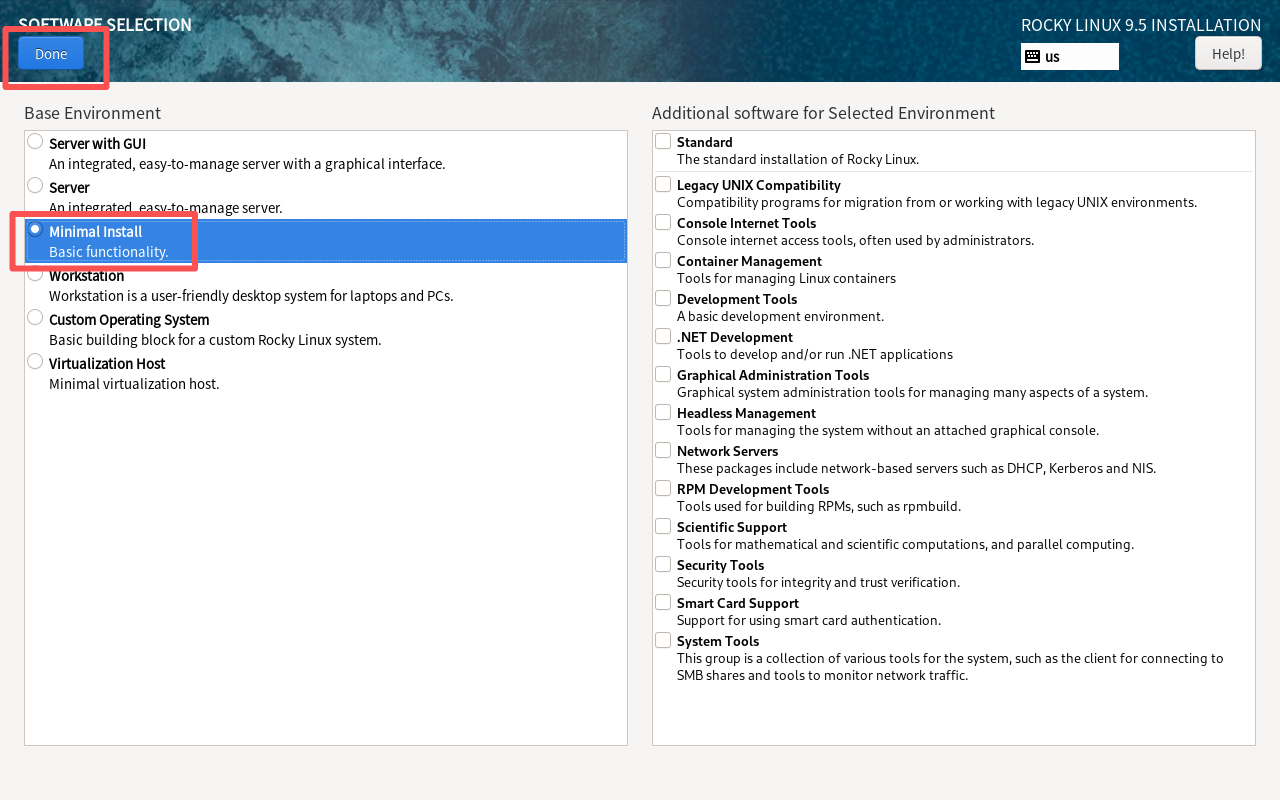The width and height of the screenshot is (1280, 800).
Task: Enable Container Management checkbox
Action: coord(663,260)
